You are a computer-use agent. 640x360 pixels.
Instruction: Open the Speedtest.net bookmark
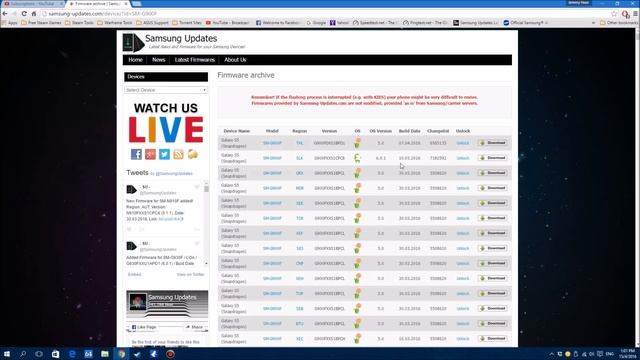[375, 23]
